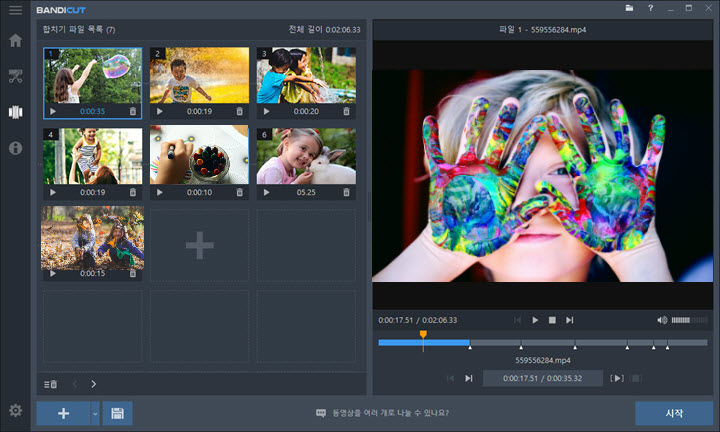The height and width of the screenshot is (432, 720).
Task: Play the 0:00:15 autumn leaves clip
Action: pos(53,274)
